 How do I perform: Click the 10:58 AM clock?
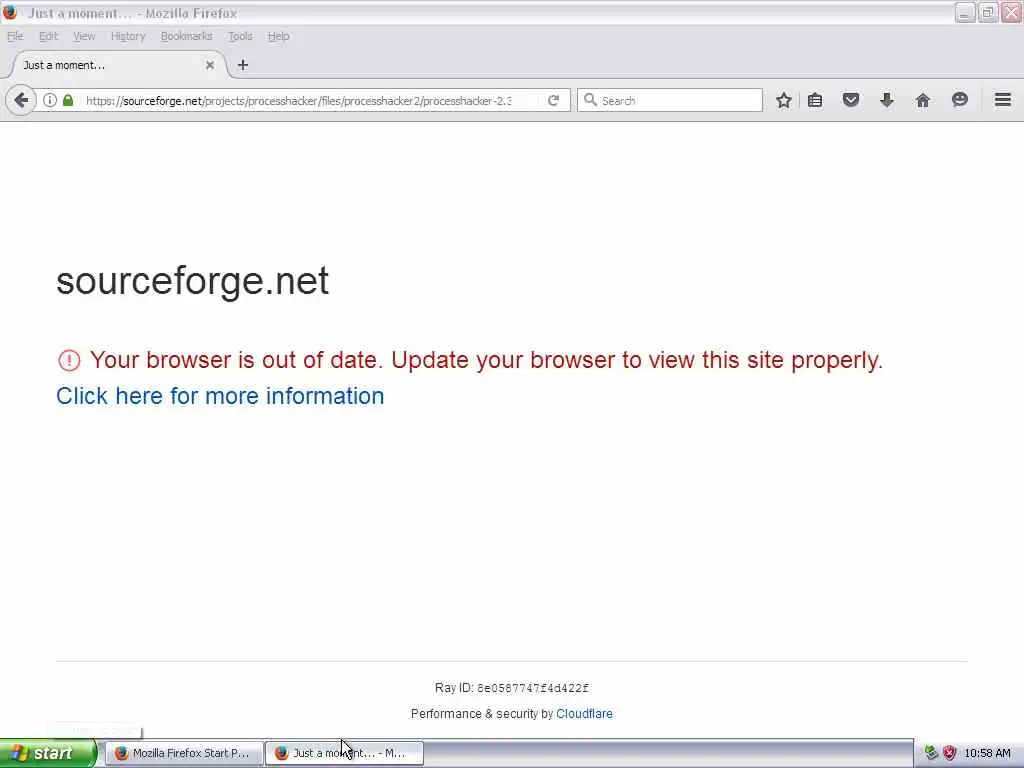point(987,754)
